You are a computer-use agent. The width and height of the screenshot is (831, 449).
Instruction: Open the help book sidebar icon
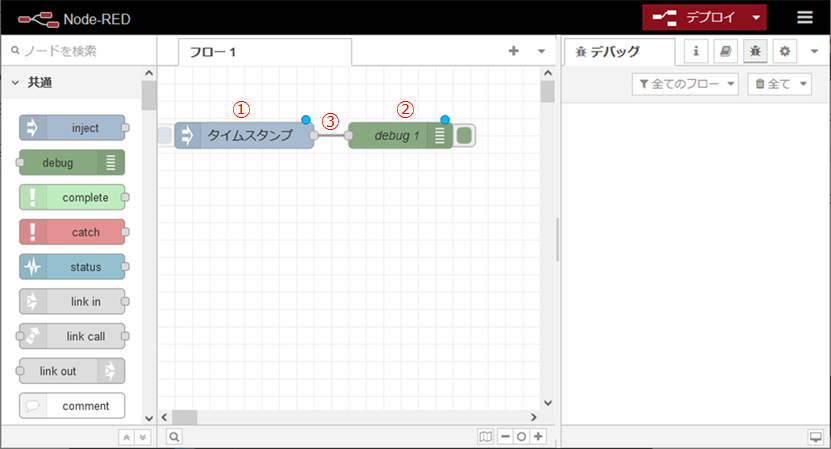click(x=726, y=51)
